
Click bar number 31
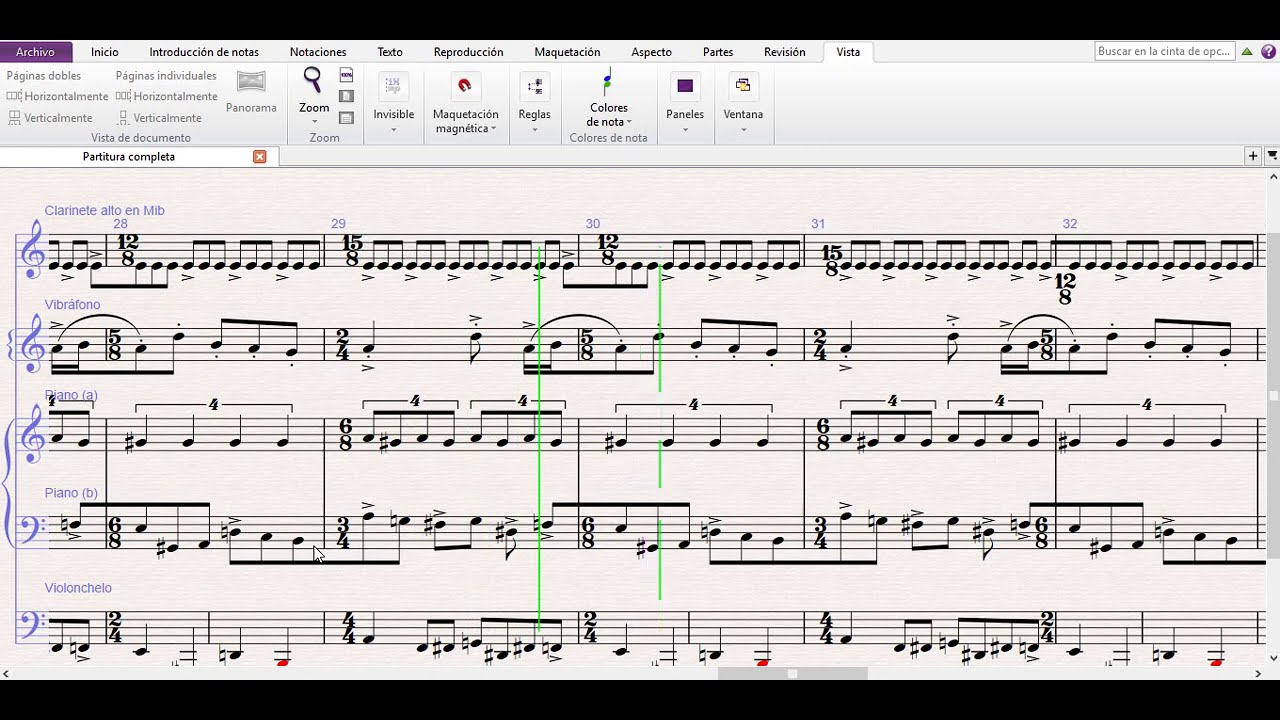coord(818,224)
